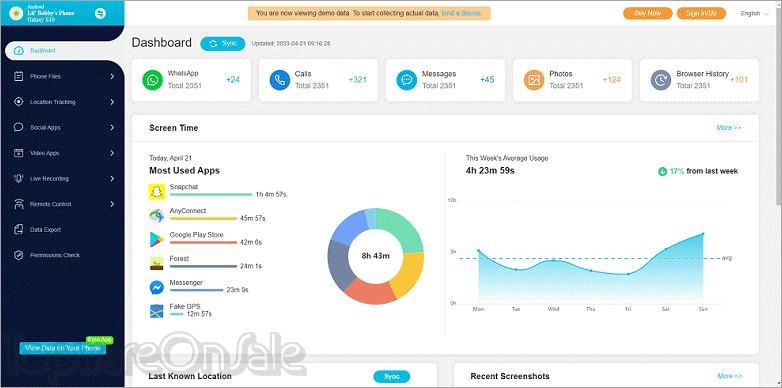
Task: Click the green WhatsApp icon
Action: point(153,80)
